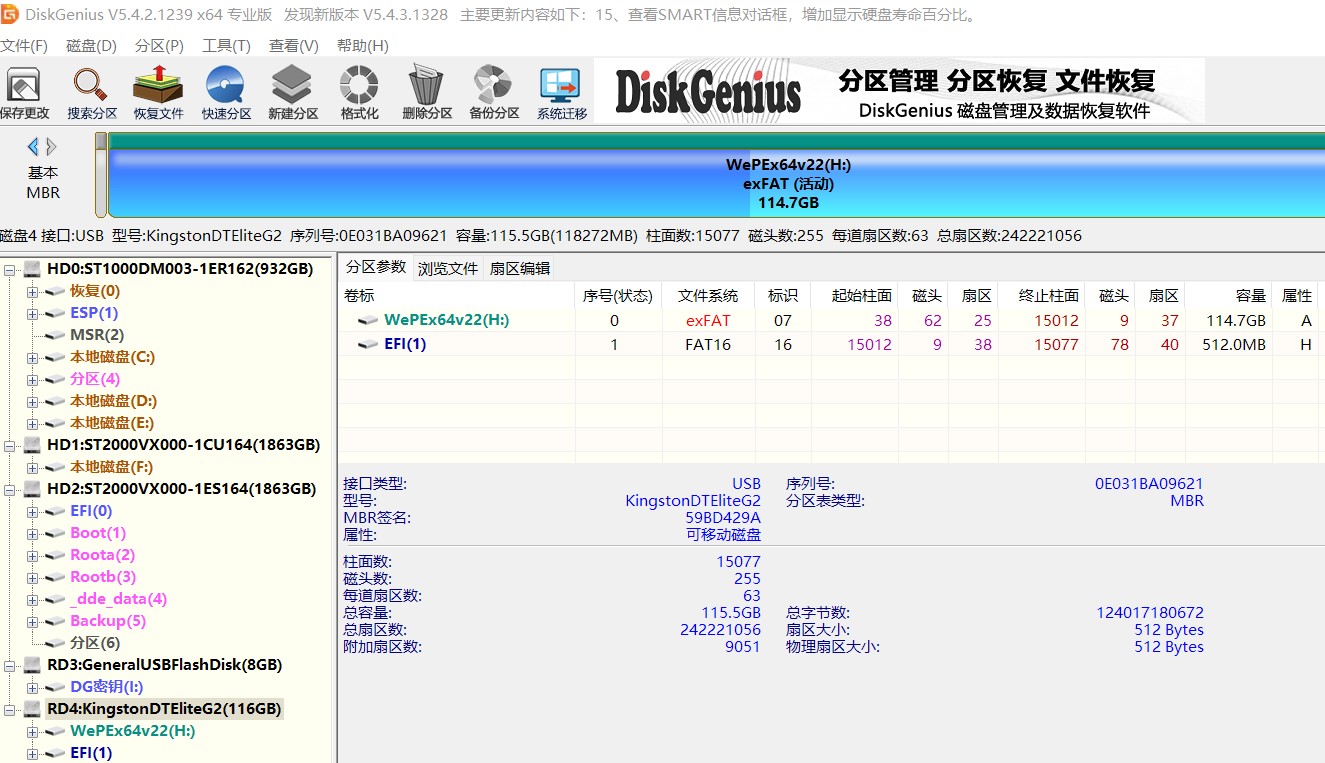Go to the next disk with the right arrow
This screenshot has height=763, width=1325.
[51, 146]
